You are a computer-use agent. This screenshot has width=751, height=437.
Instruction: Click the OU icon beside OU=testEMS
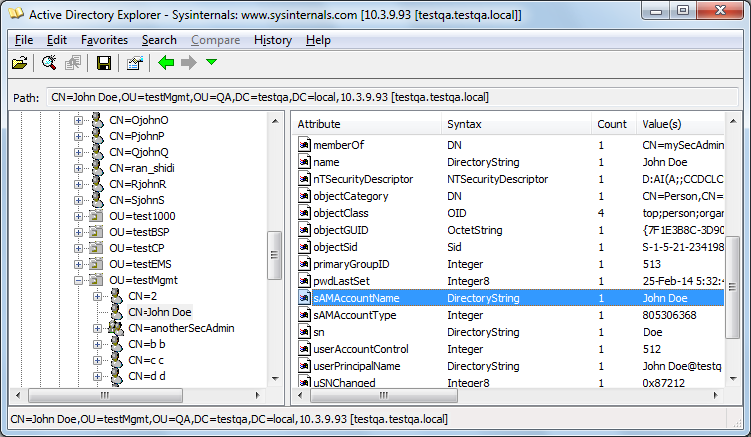(97, 264)
